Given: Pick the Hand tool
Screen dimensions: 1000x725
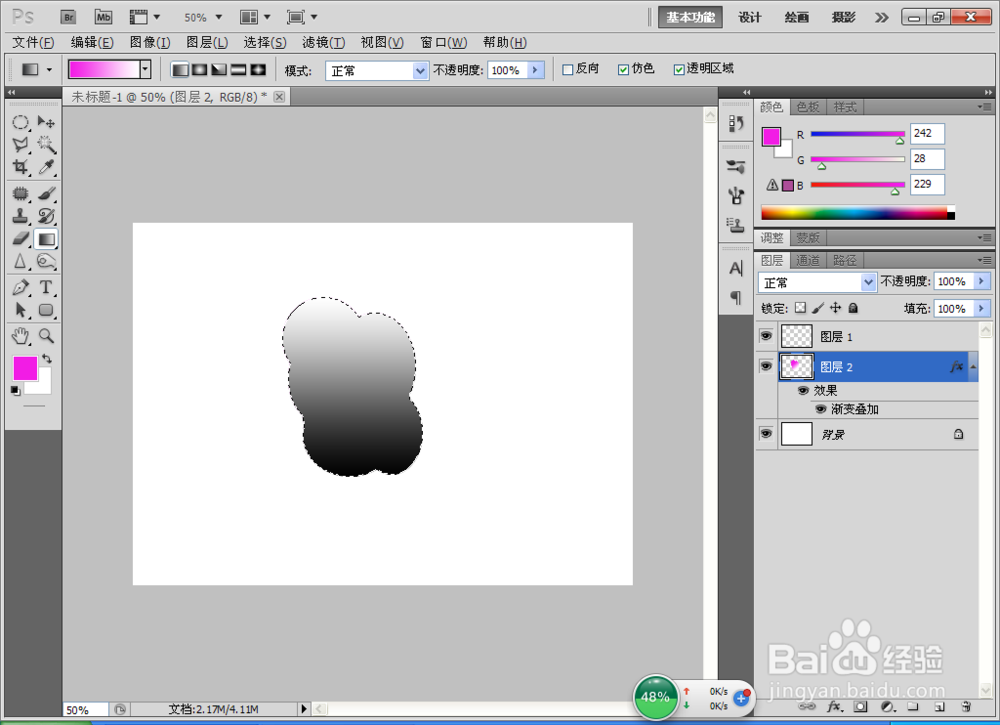Looking at the screenshot, I should tap(20, 335).
